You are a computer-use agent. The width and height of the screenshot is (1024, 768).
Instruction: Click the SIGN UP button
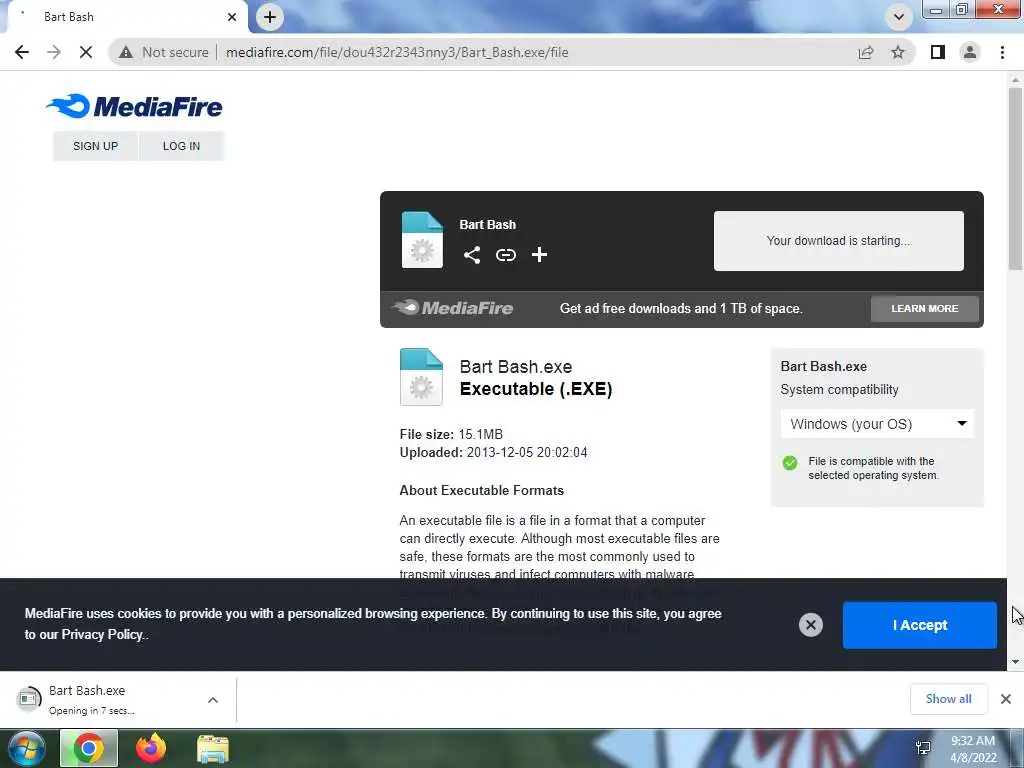95,146
